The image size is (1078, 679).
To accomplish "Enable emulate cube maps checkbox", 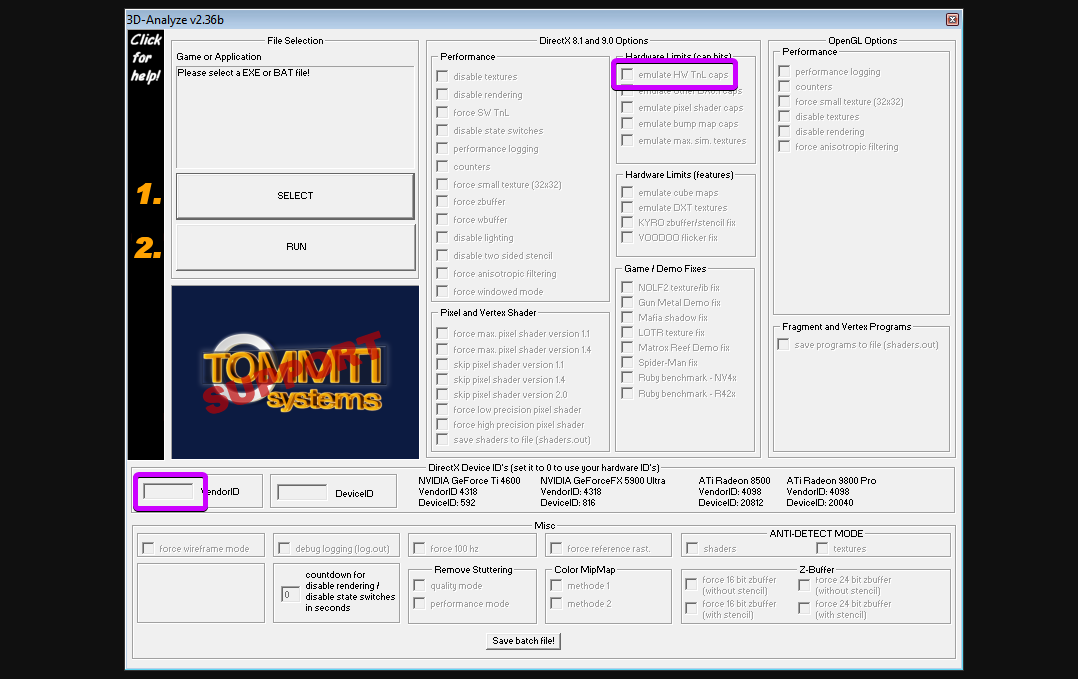I will click(627, 192).
